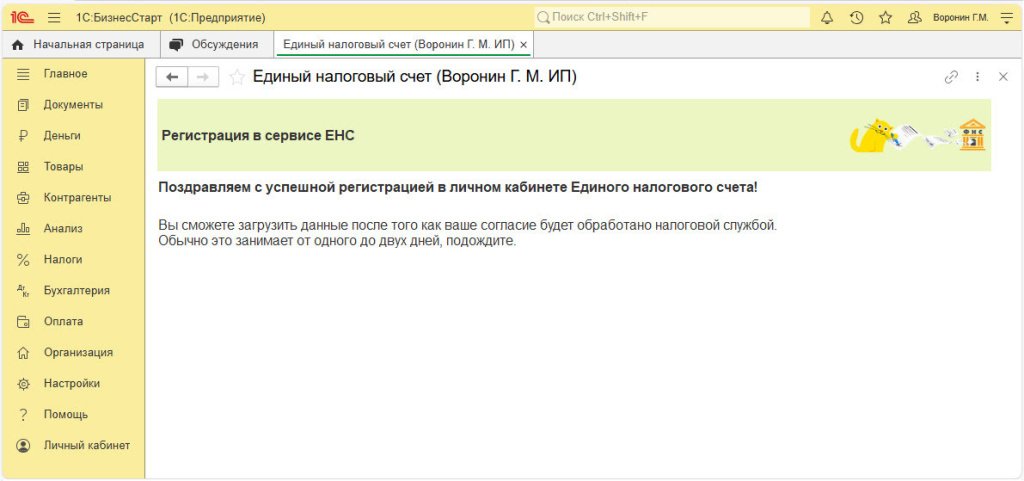The width and height of the screenshot is (1024, 481).
Task: Open the Организация section
Action: (73, 352)
